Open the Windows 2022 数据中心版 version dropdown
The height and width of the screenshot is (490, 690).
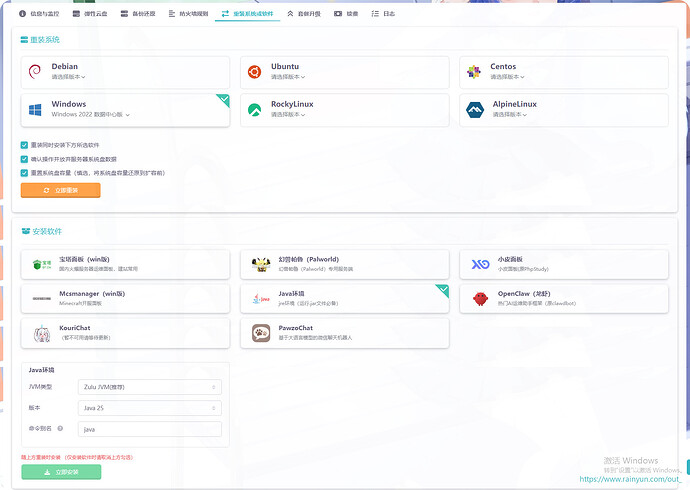click(x=91, y=114)
